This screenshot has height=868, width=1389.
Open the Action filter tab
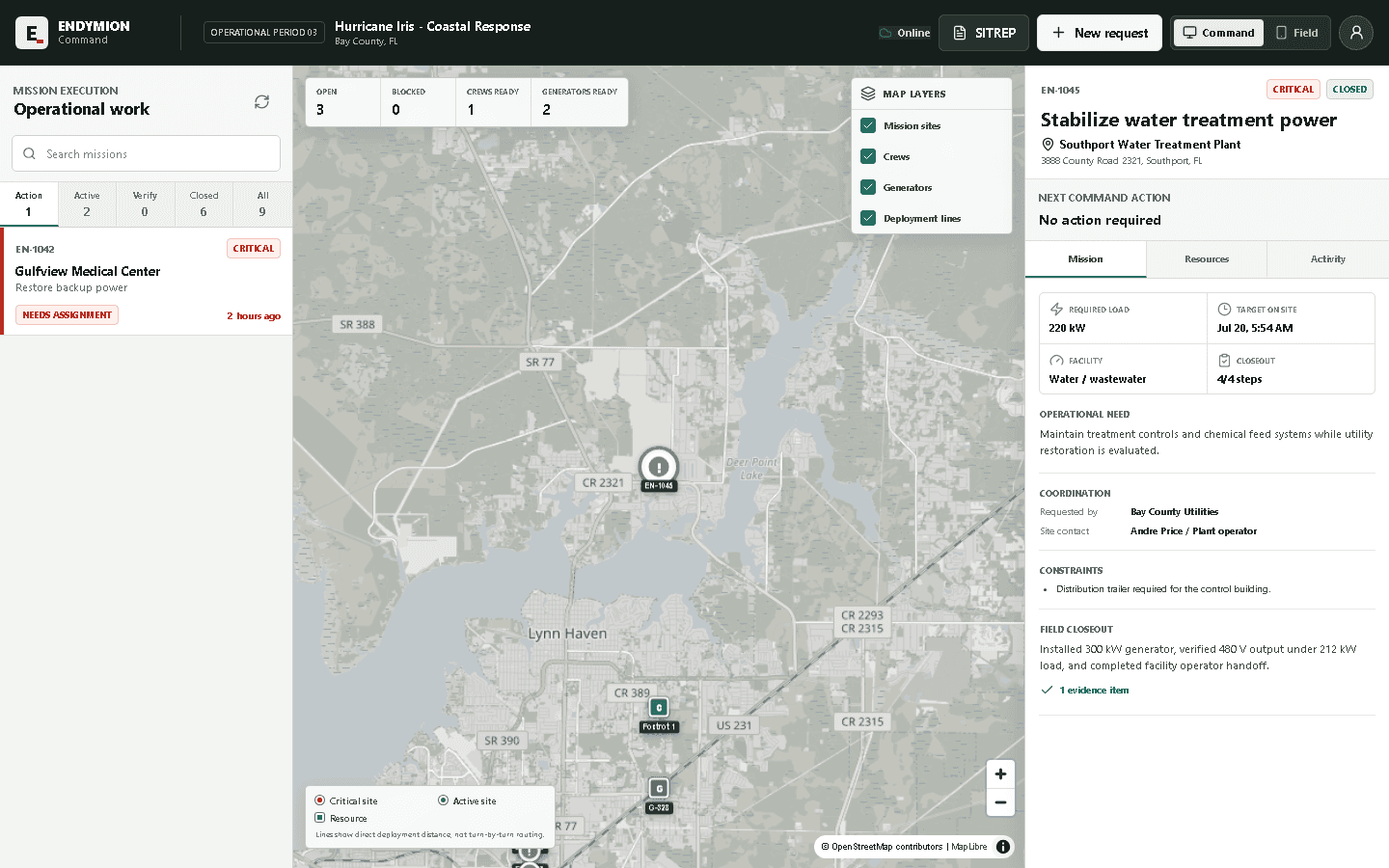point(29,203)
